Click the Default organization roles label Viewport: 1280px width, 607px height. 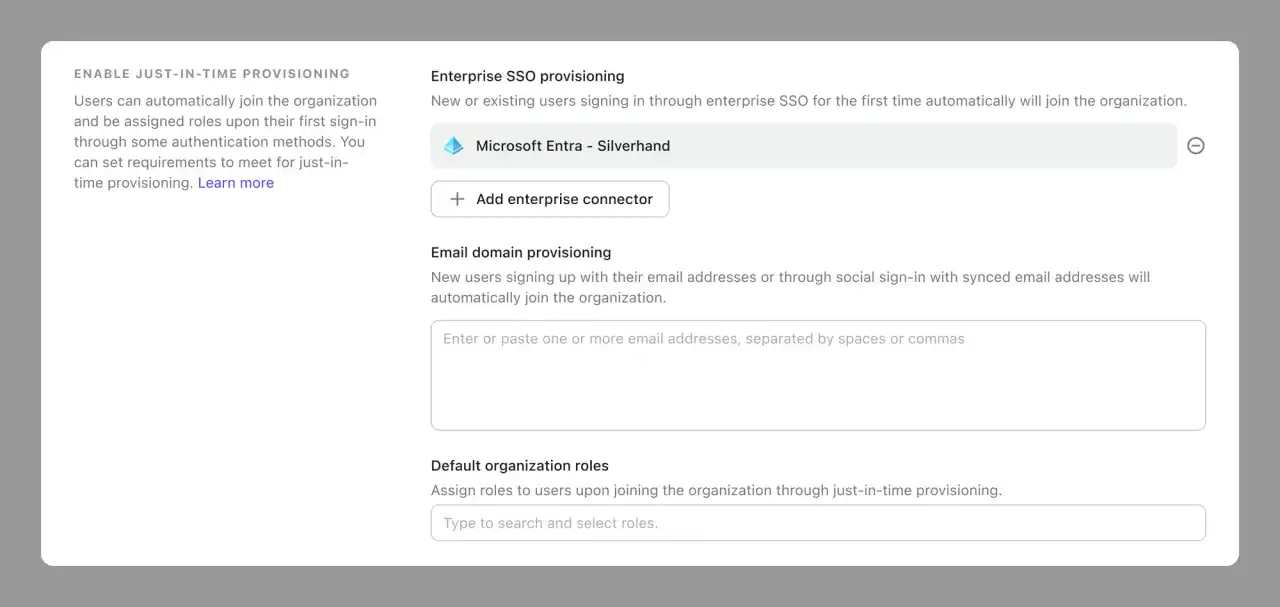pos(519,465)
